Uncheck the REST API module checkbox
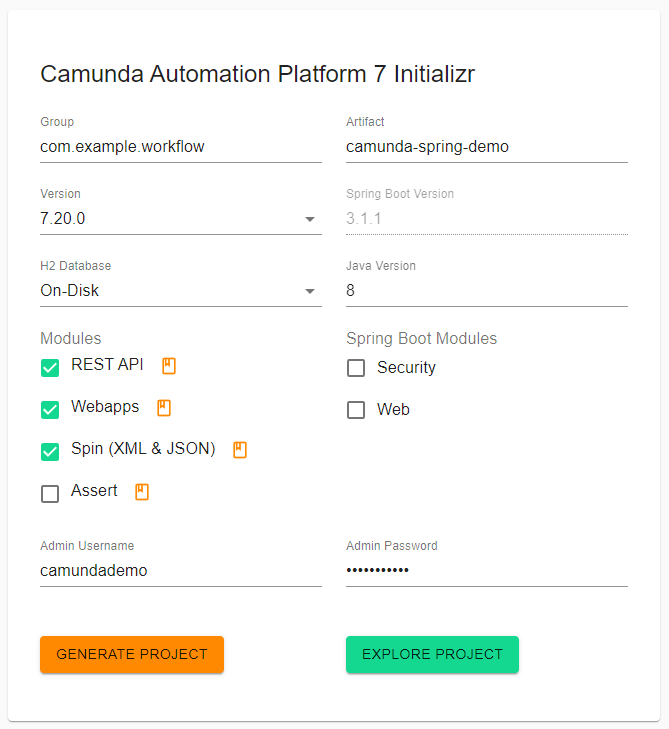Image resolution: width=669 pixels, height=729 pixels. [x=50, y=368]
